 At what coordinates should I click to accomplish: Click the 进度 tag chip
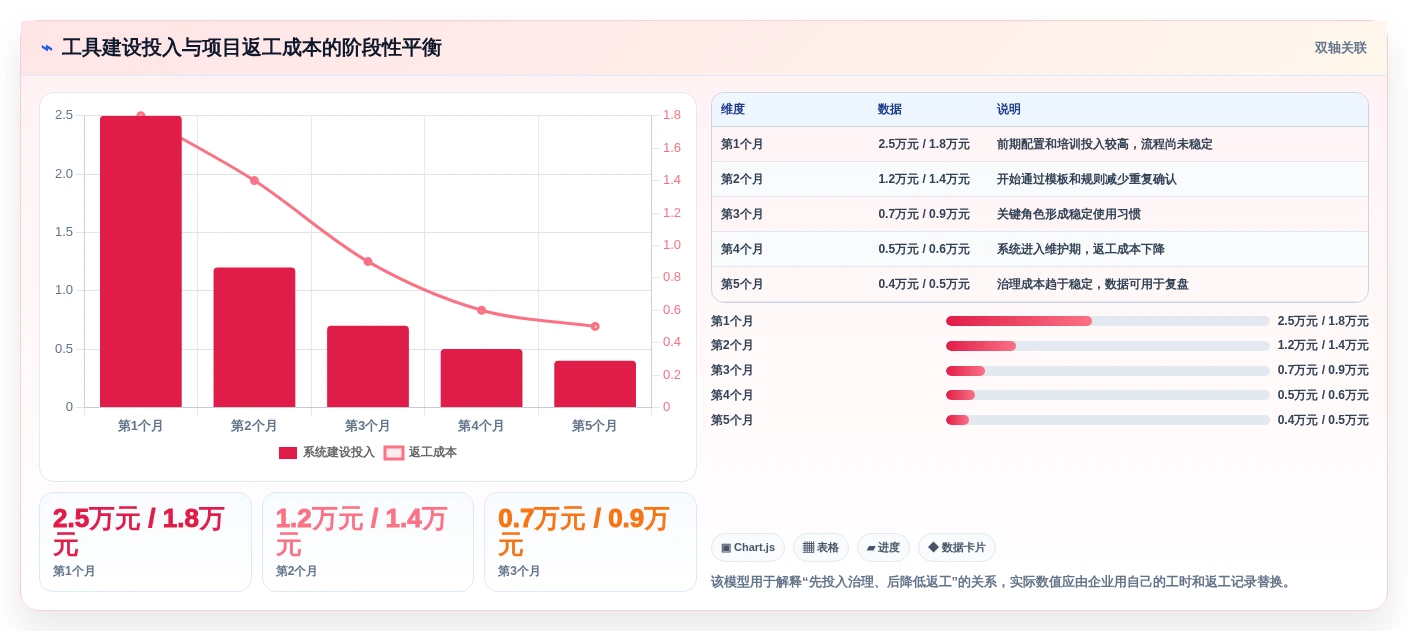[x=883, y=548]
